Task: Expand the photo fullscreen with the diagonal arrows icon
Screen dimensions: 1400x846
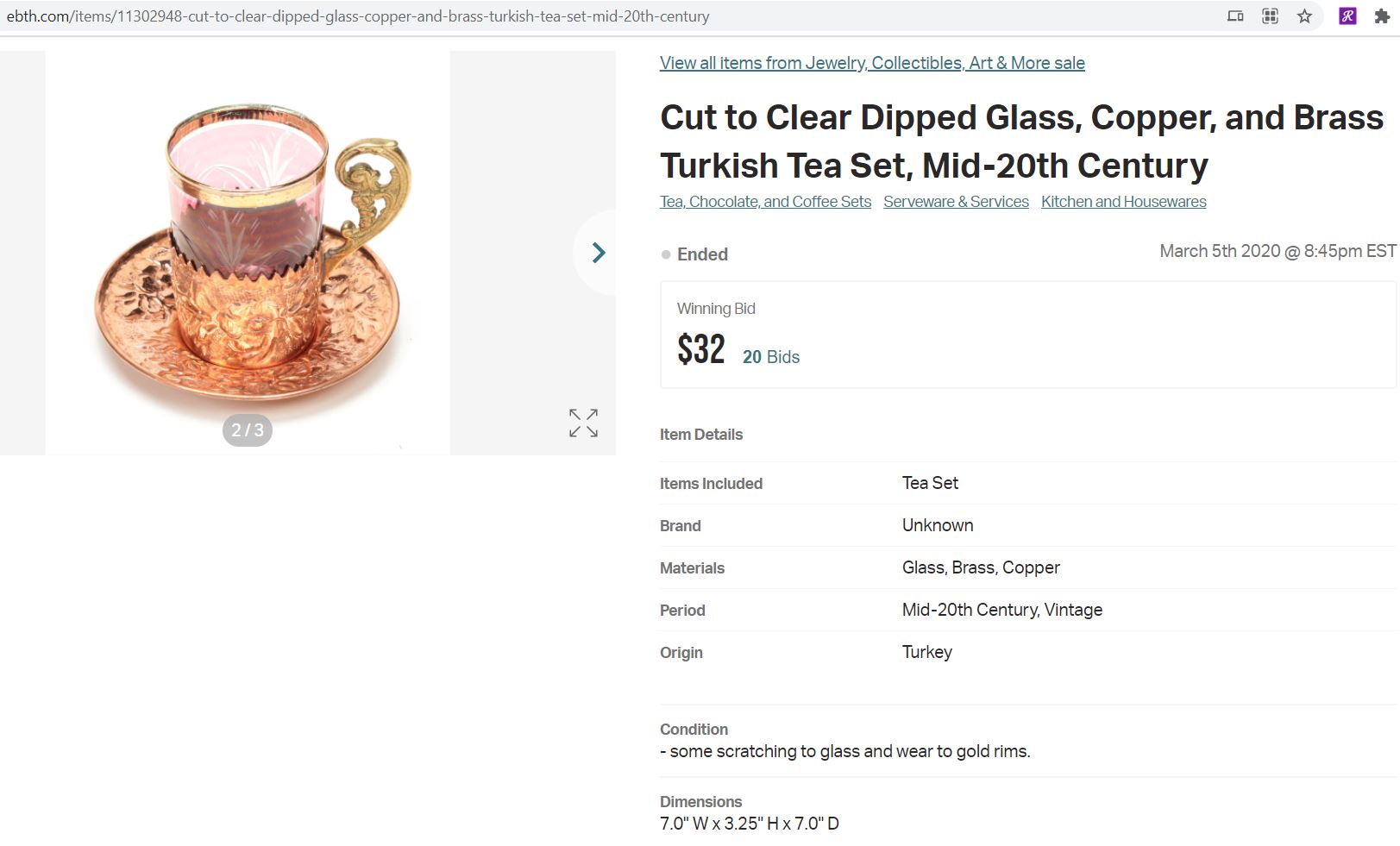Action: [583, 422]
